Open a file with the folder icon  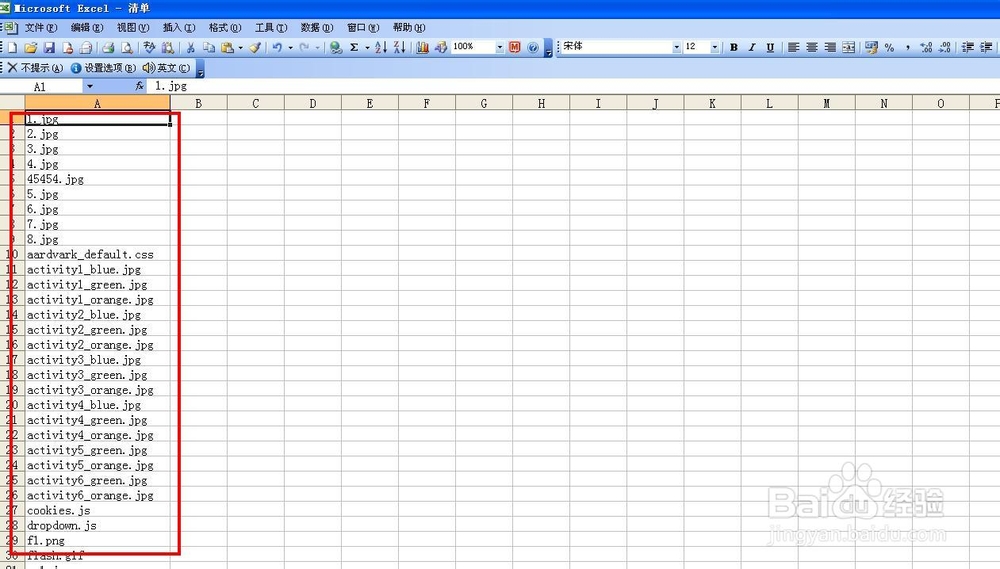[x=31, y=47]
